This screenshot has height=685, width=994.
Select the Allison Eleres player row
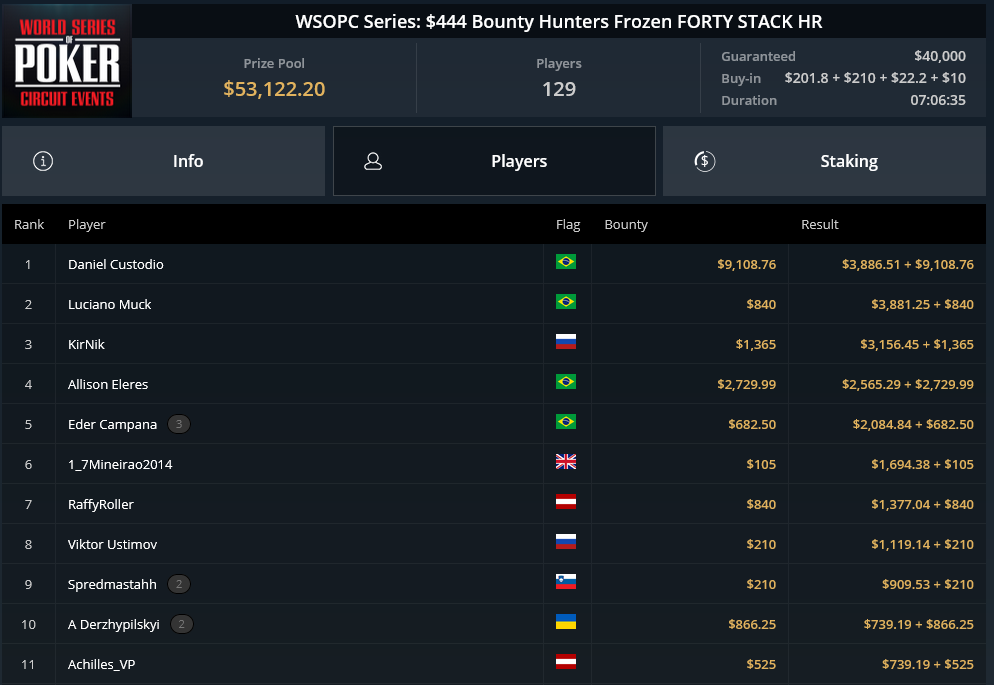point(494,384)
